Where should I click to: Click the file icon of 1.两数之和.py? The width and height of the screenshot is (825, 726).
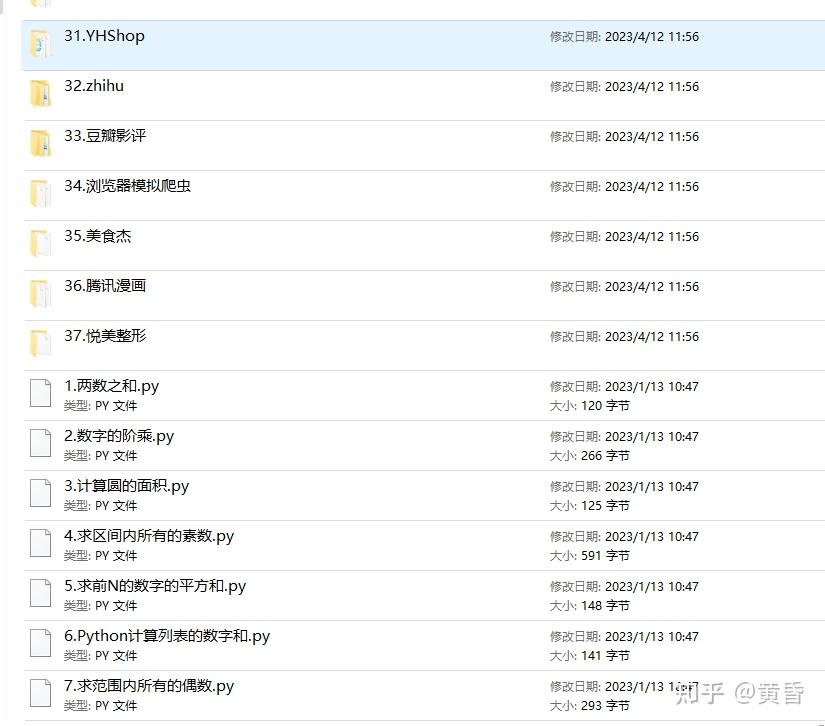pyautogui.click(x=41, y=394)
